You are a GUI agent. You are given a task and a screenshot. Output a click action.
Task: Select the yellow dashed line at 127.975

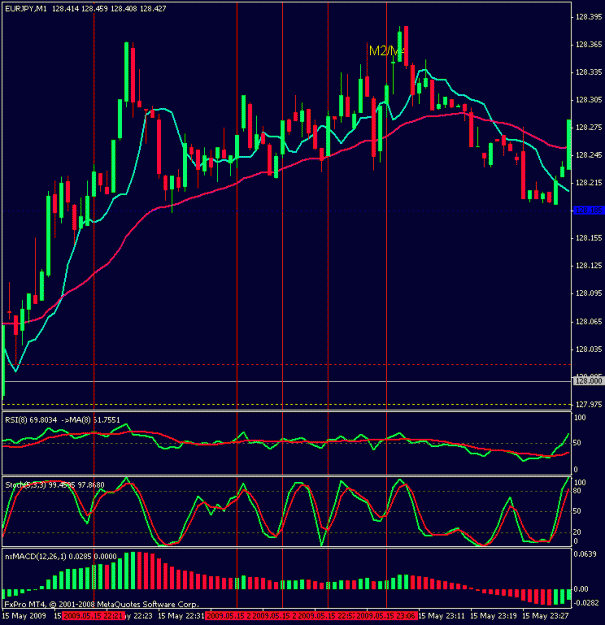tap(287, 405)
